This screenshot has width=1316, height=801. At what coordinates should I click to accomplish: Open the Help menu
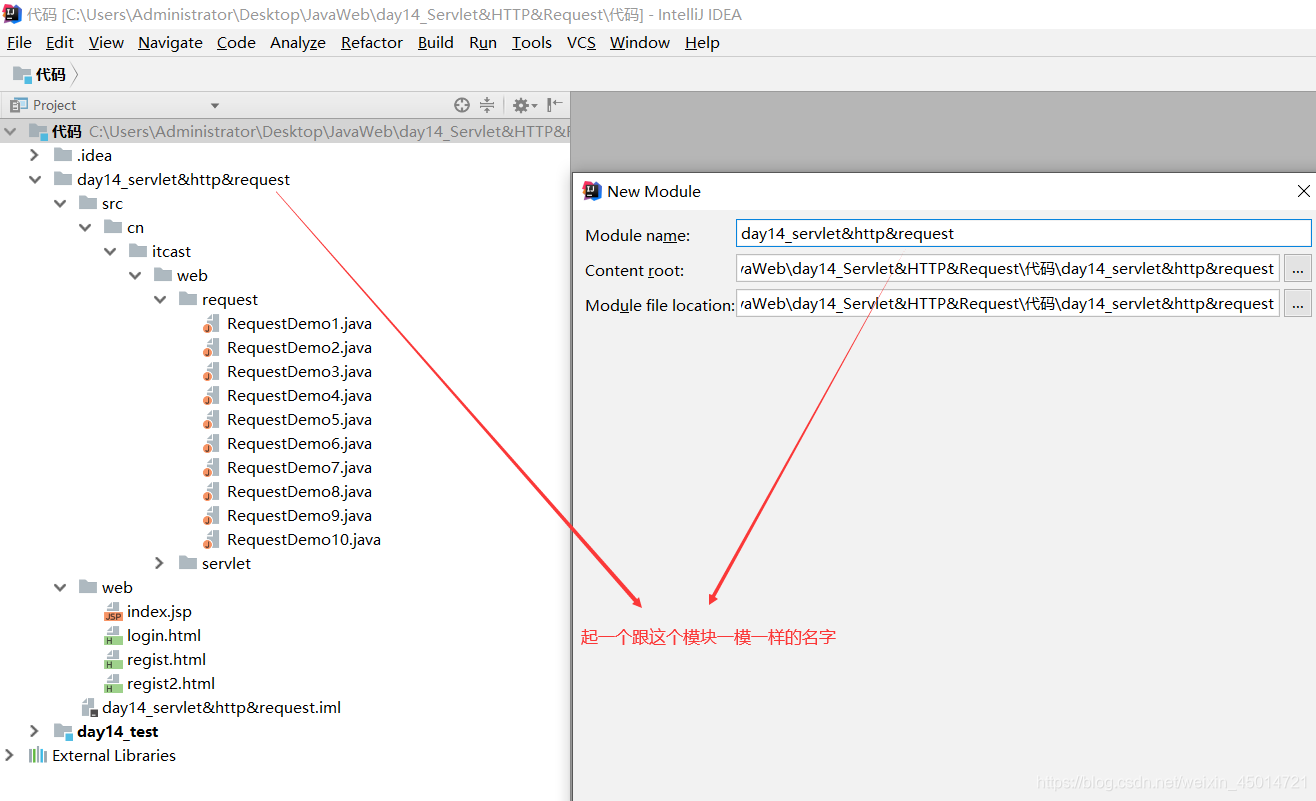tap(702, 42)
